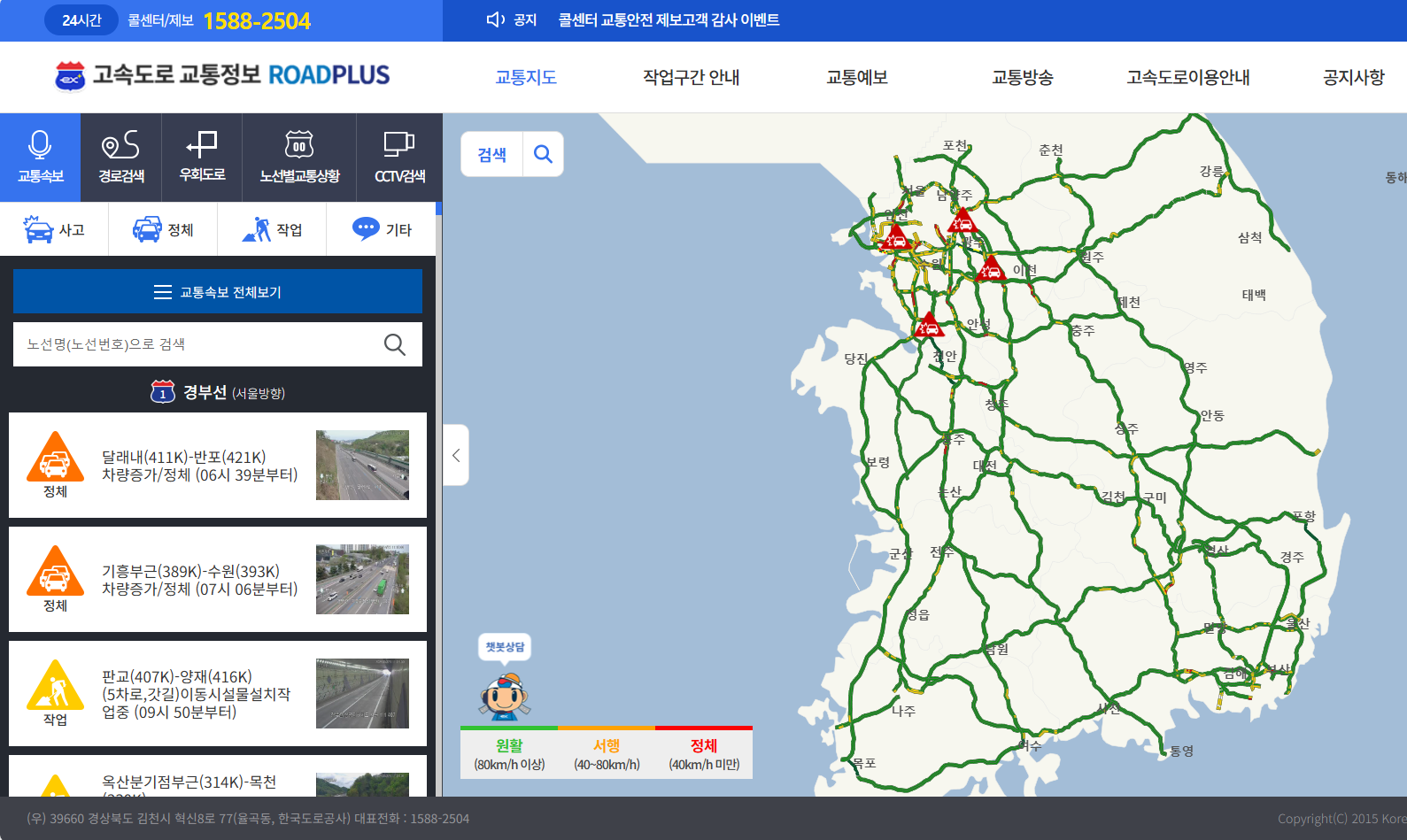Viewport: 1407px width, 840px height.
Task: Click congestion icon of 기흥부근-수원 item
Action: [x=55, y=571]
